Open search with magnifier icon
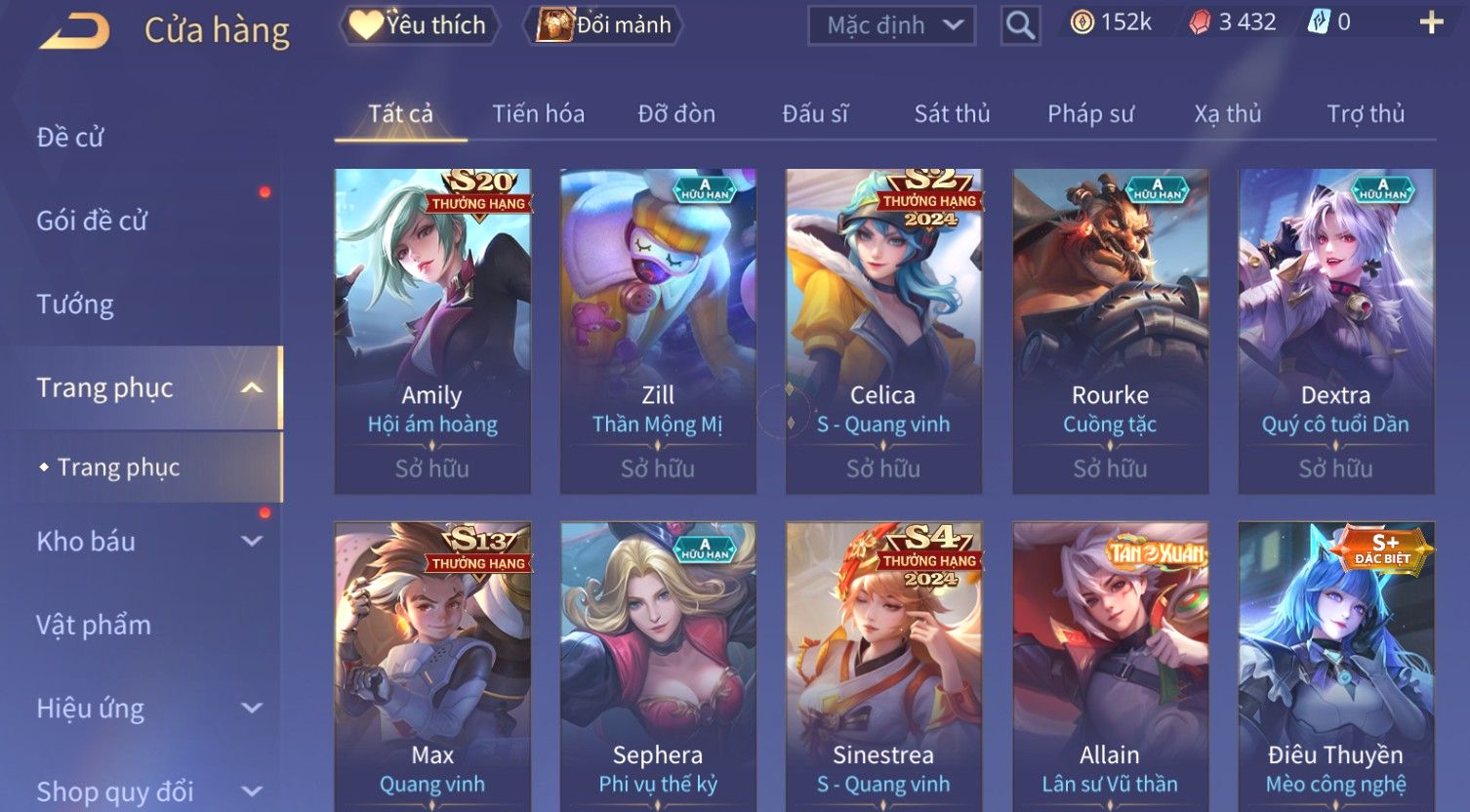1470x812 pixels. pos(1020,25)
